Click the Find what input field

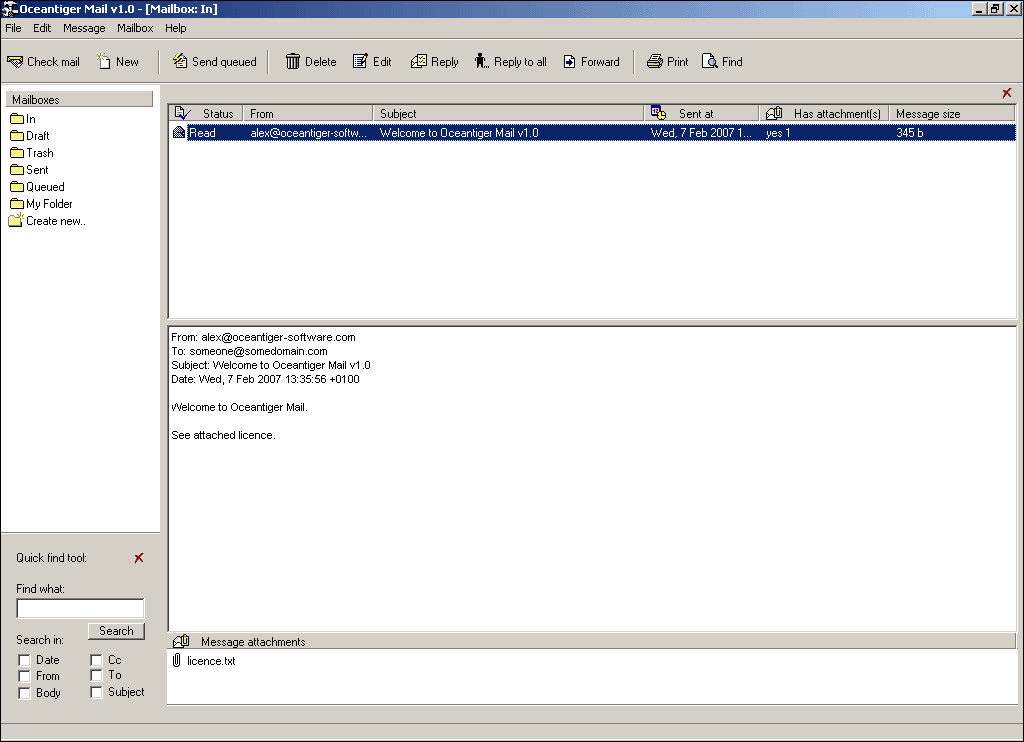tap(80, 608)
